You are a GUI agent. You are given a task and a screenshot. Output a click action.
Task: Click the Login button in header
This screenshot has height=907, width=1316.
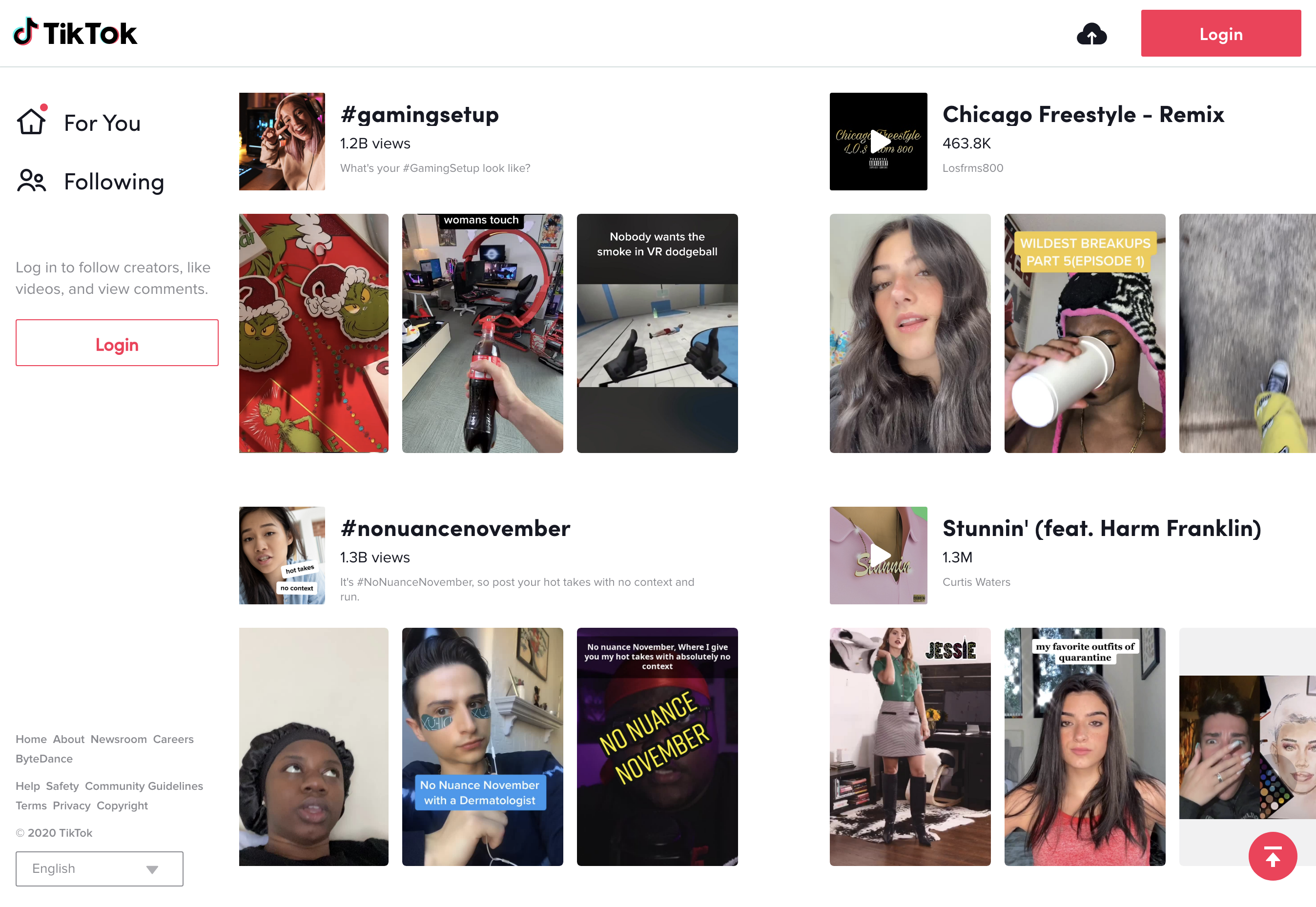1221,34
